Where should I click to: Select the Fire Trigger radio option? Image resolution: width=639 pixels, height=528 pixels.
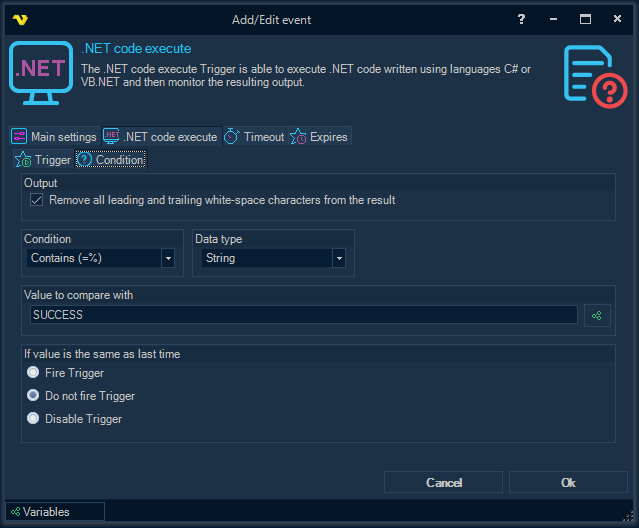tap(33, 373)
